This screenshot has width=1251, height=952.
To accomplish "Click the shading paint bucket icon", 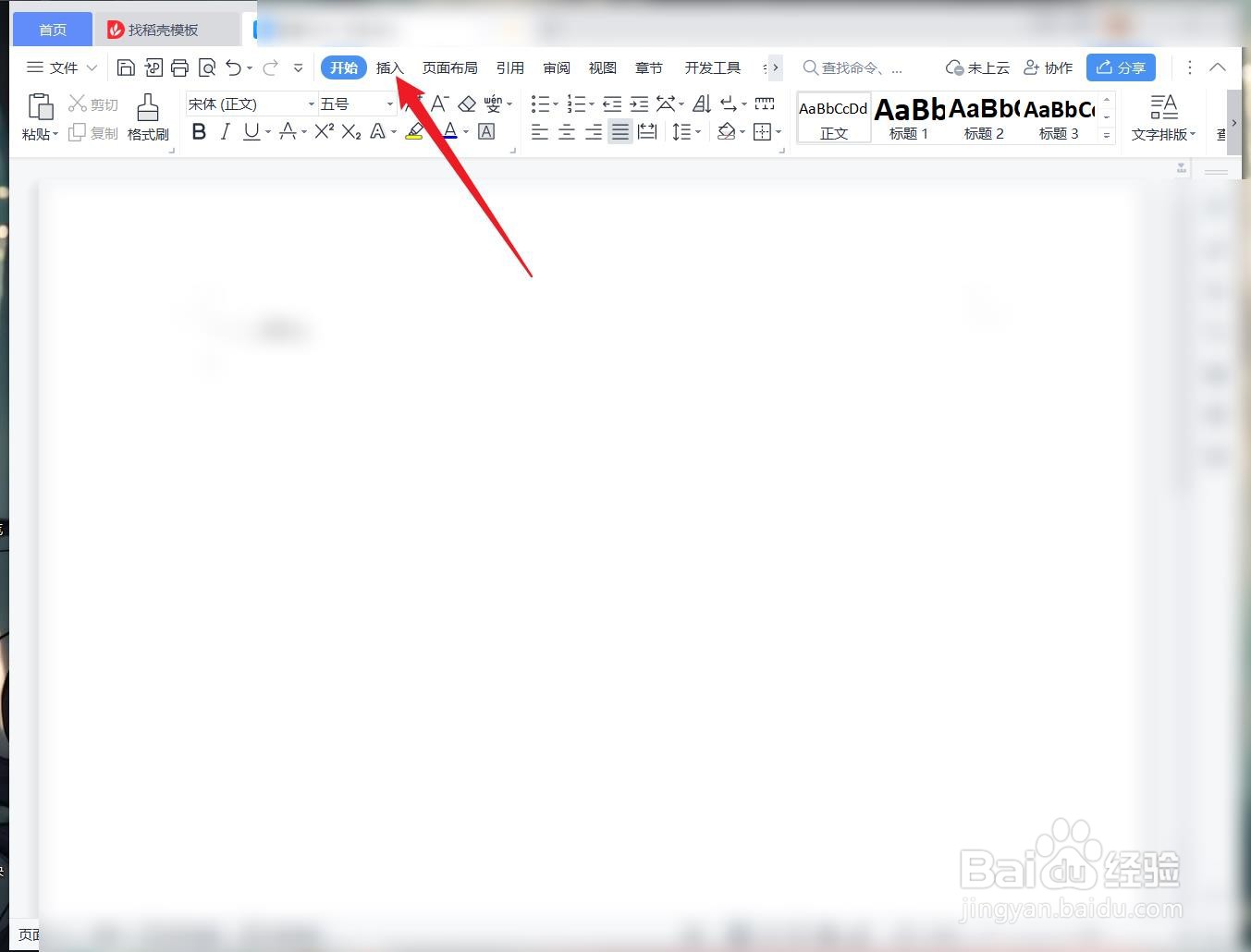I will point(727,132).
